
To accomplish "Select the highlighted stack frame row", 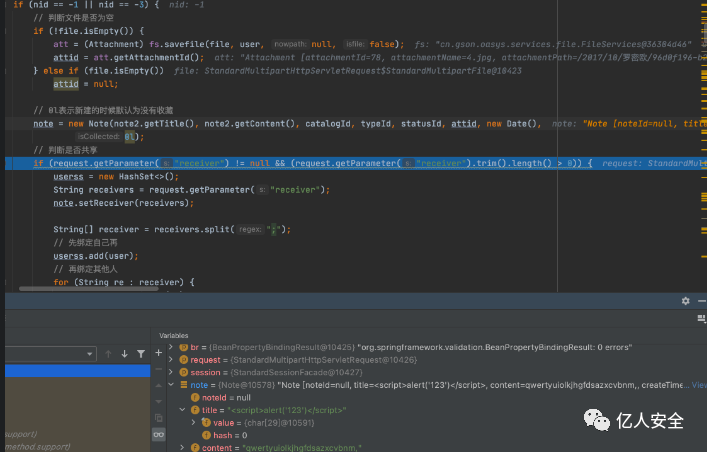I will click(x=78, y=371).
